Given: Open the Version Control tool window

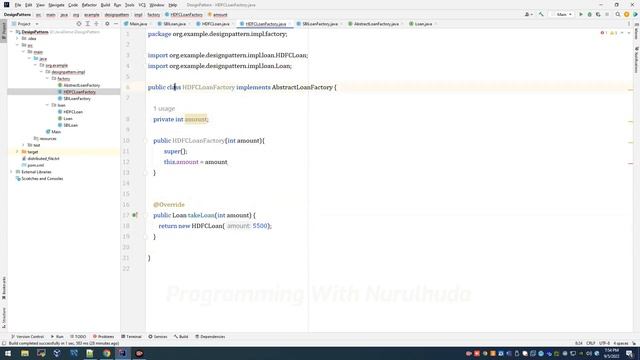Looking at the screenshot, I should tap(27, 337).
